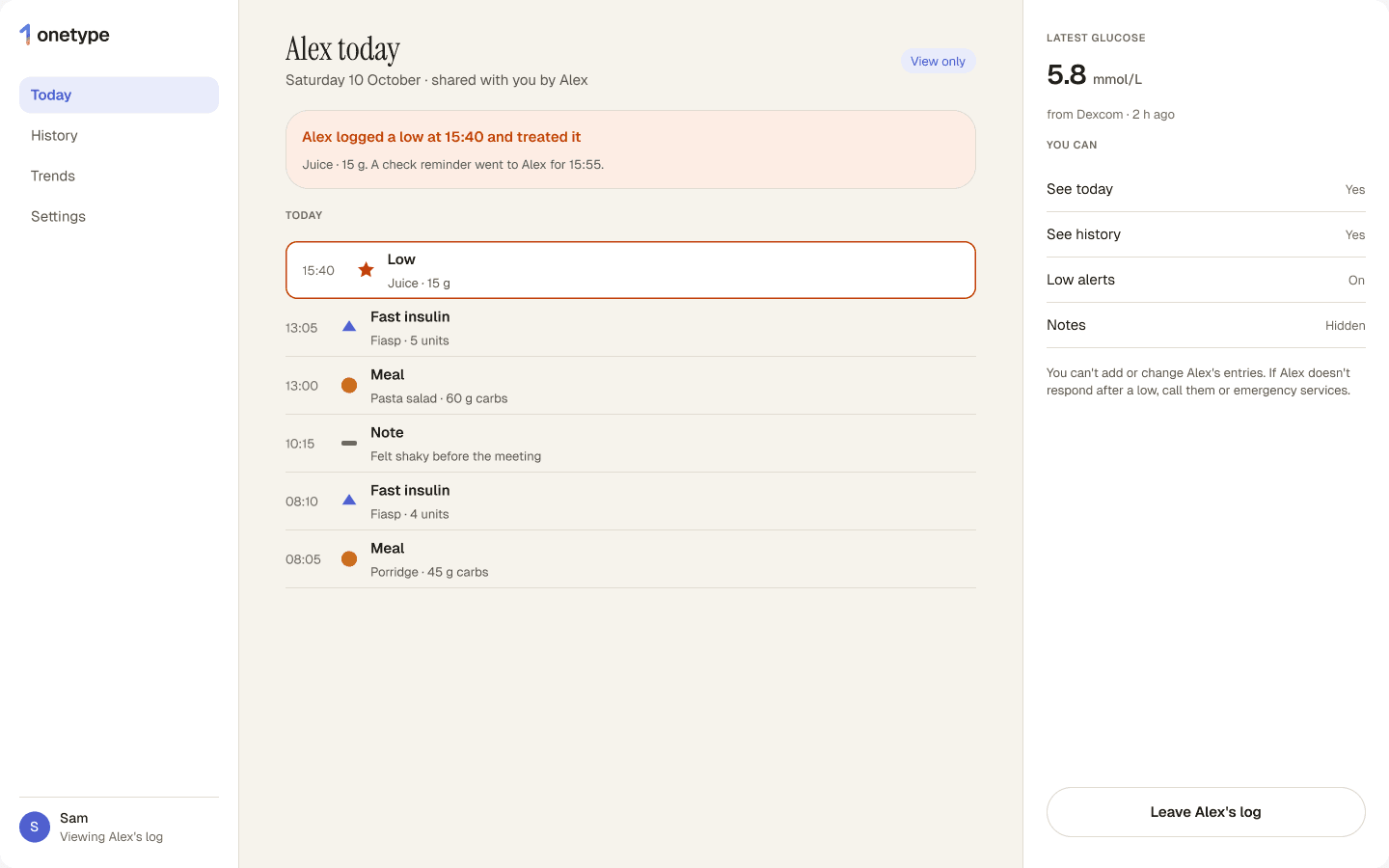Click the dash icon beside the Note entry
The height and width of the screenshot is (868, 1389).
click(349, 444)
